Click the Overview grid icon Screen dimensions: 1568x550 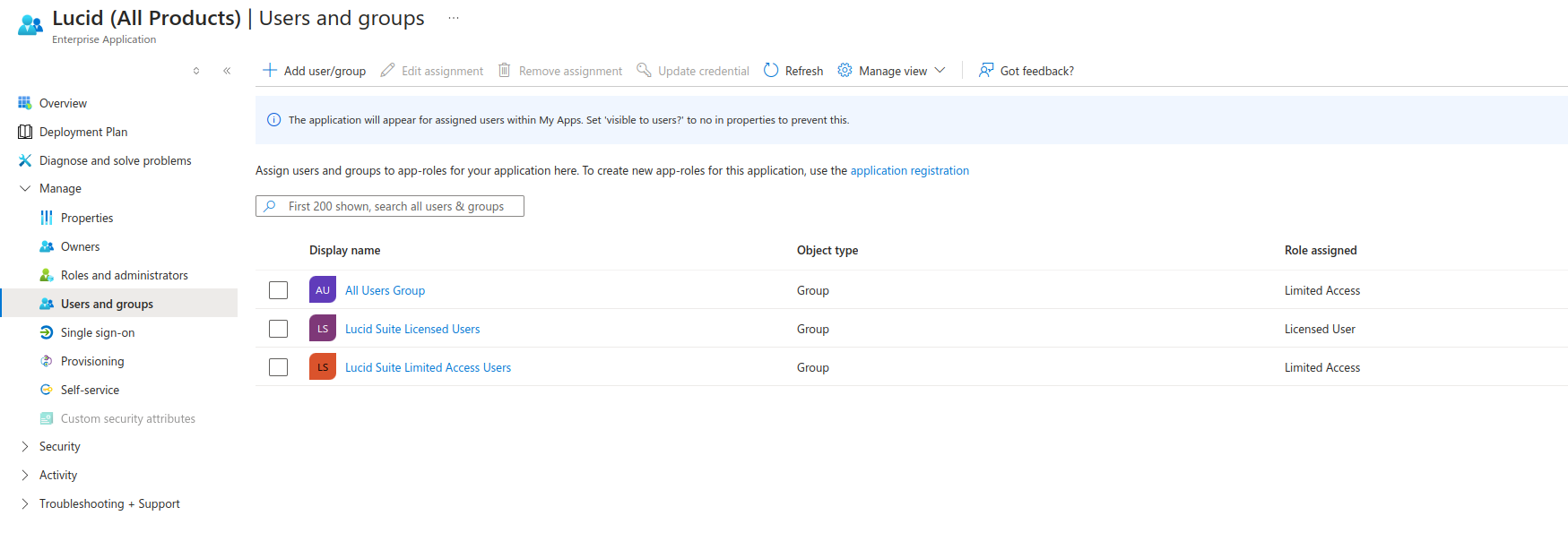pos(25,103)
